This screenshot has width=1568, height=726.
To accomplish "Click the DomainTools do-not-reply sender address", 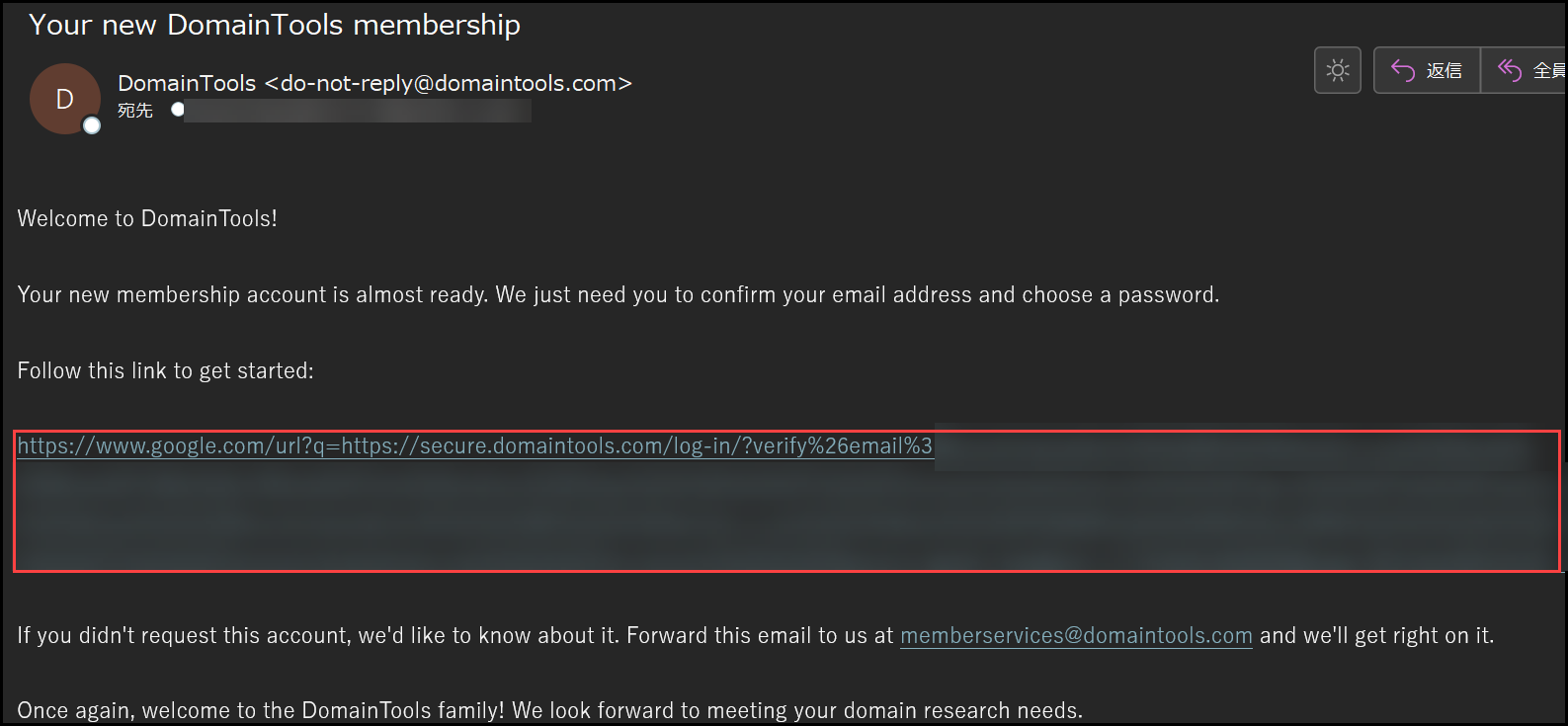I will 374,84.
